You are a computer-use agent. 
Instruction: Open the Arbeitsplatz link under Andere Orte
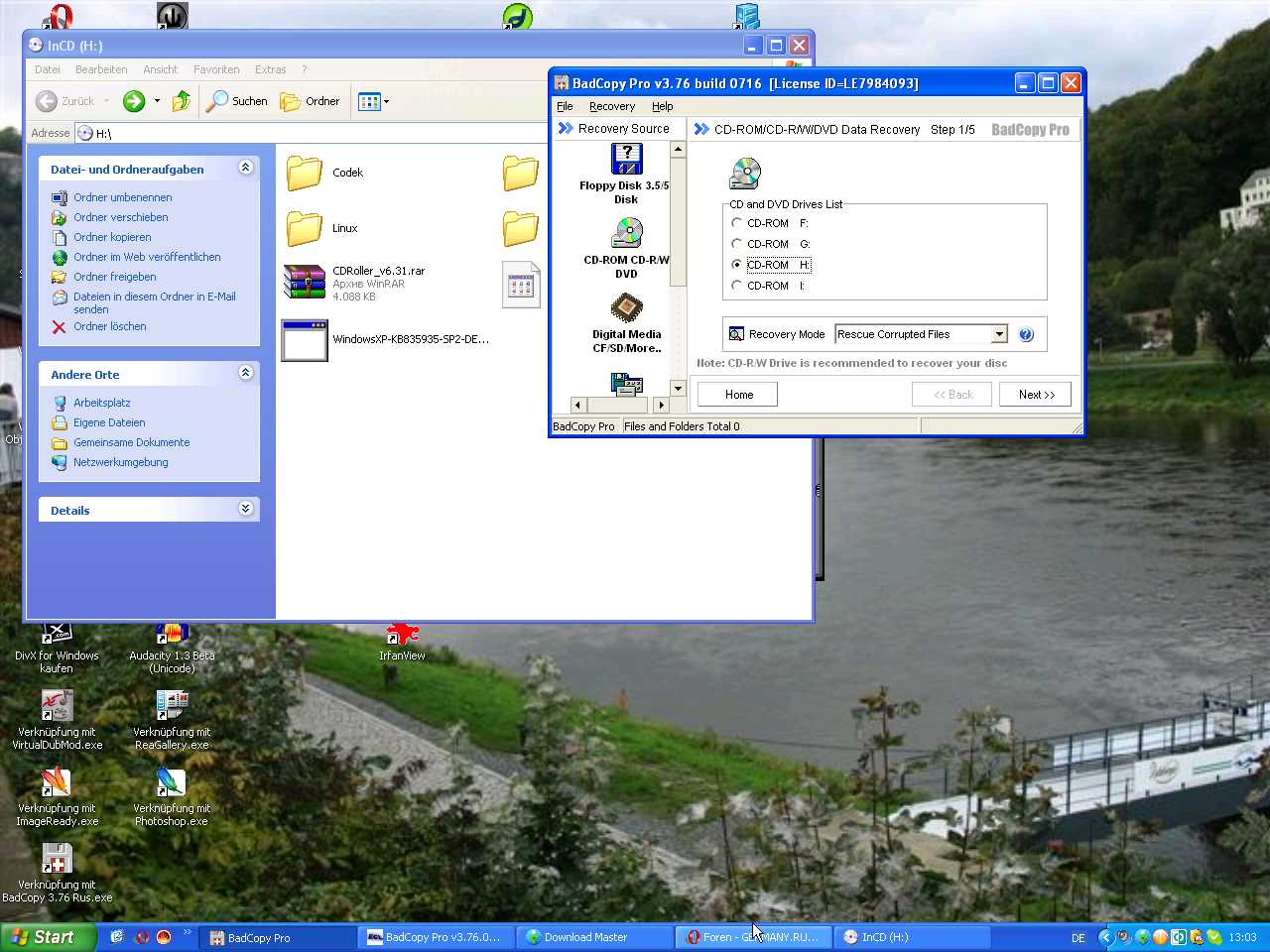tap(101, 403)
